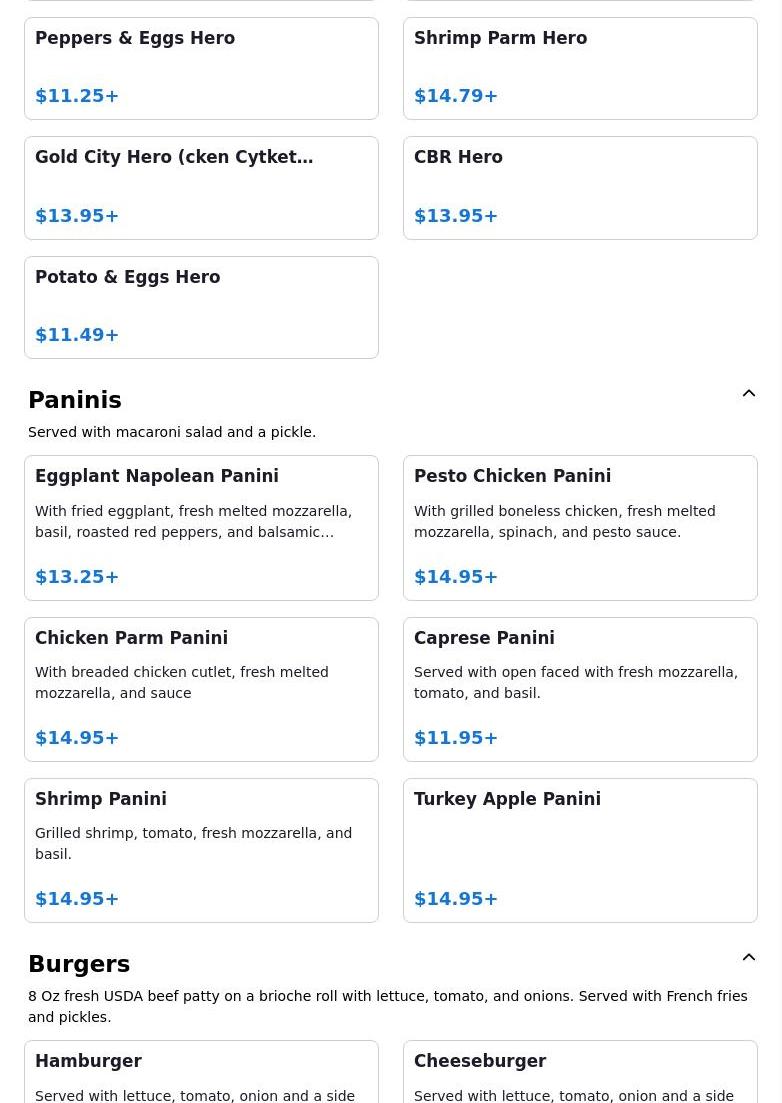Click the $11.95+ price on Caprese Panini

pos(456,737)
